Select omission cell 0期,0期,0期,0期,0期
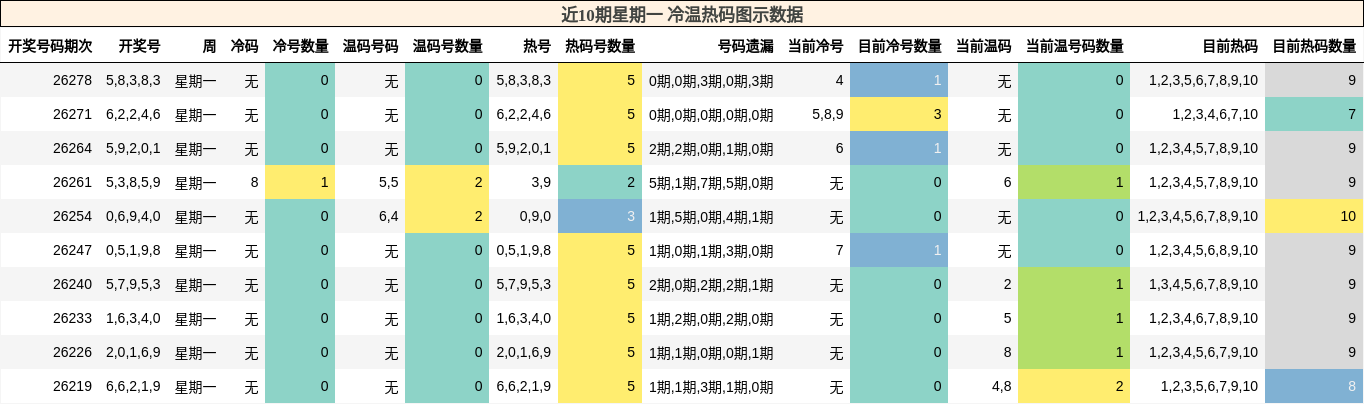The height and width of the screenshot is (404, 1364). (711, 115)
